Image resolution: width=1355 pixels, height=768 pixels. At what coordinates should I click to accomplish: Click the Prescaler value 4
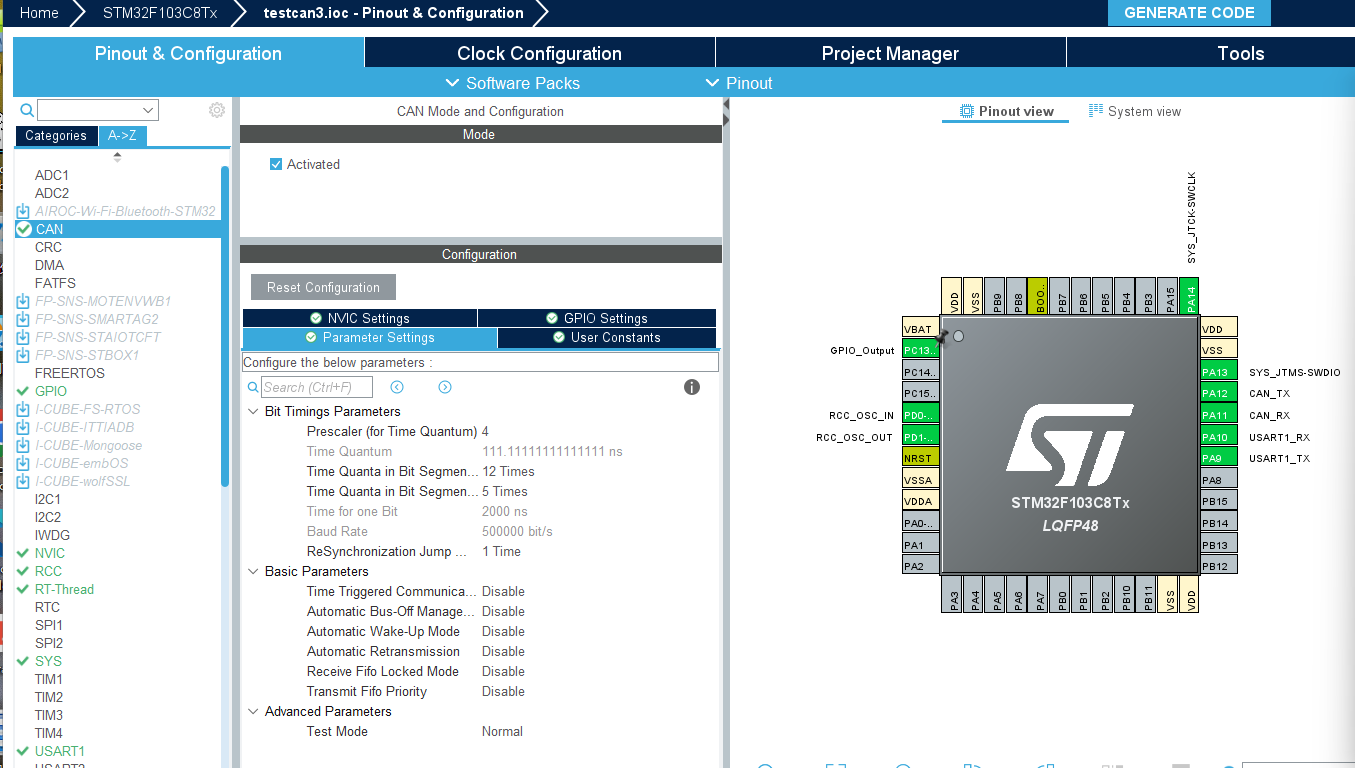pyautogui.click(x=485, y=431)
